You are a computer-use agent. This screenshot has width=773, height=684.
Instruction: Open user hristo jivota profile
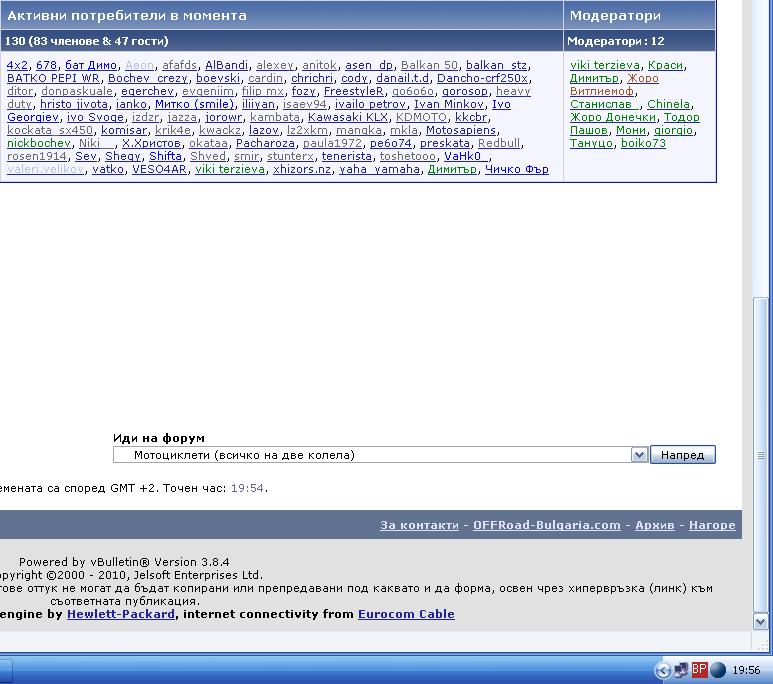click(x=74, y=104)
